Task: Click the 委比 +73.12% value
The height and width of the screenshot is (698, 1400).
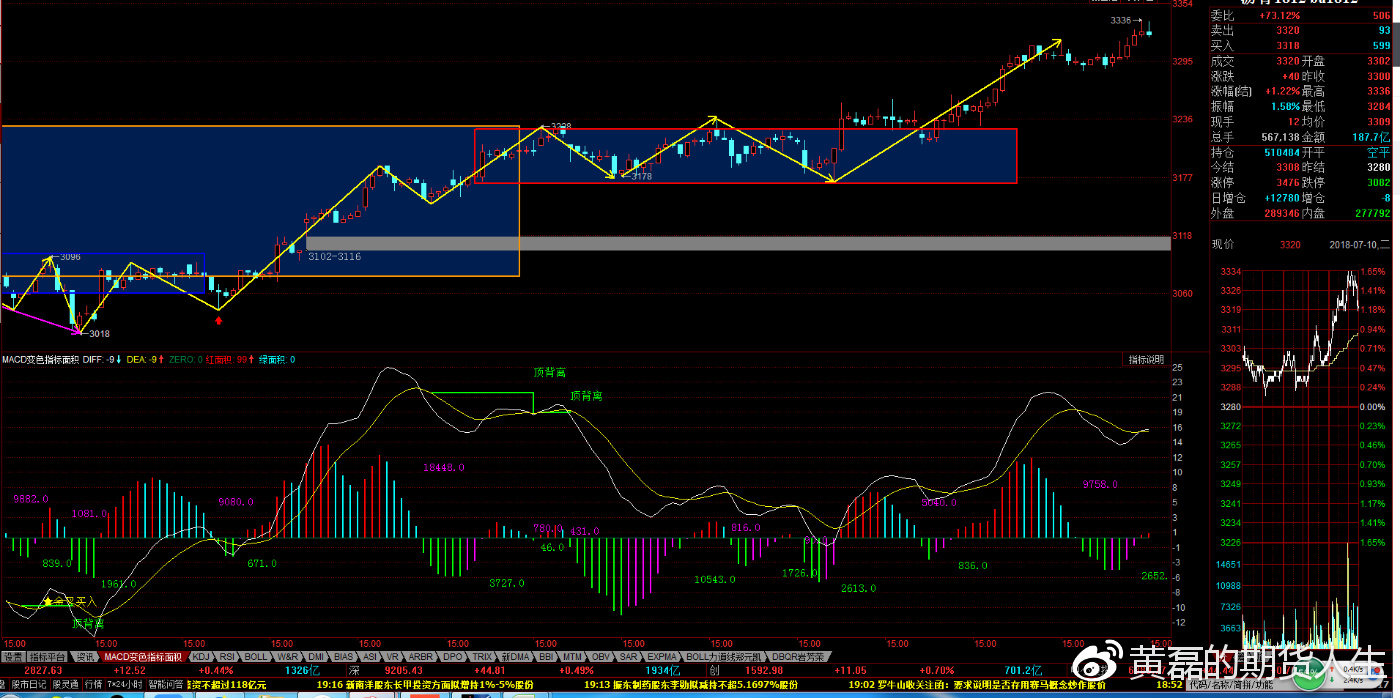Action: [1280, 16]
